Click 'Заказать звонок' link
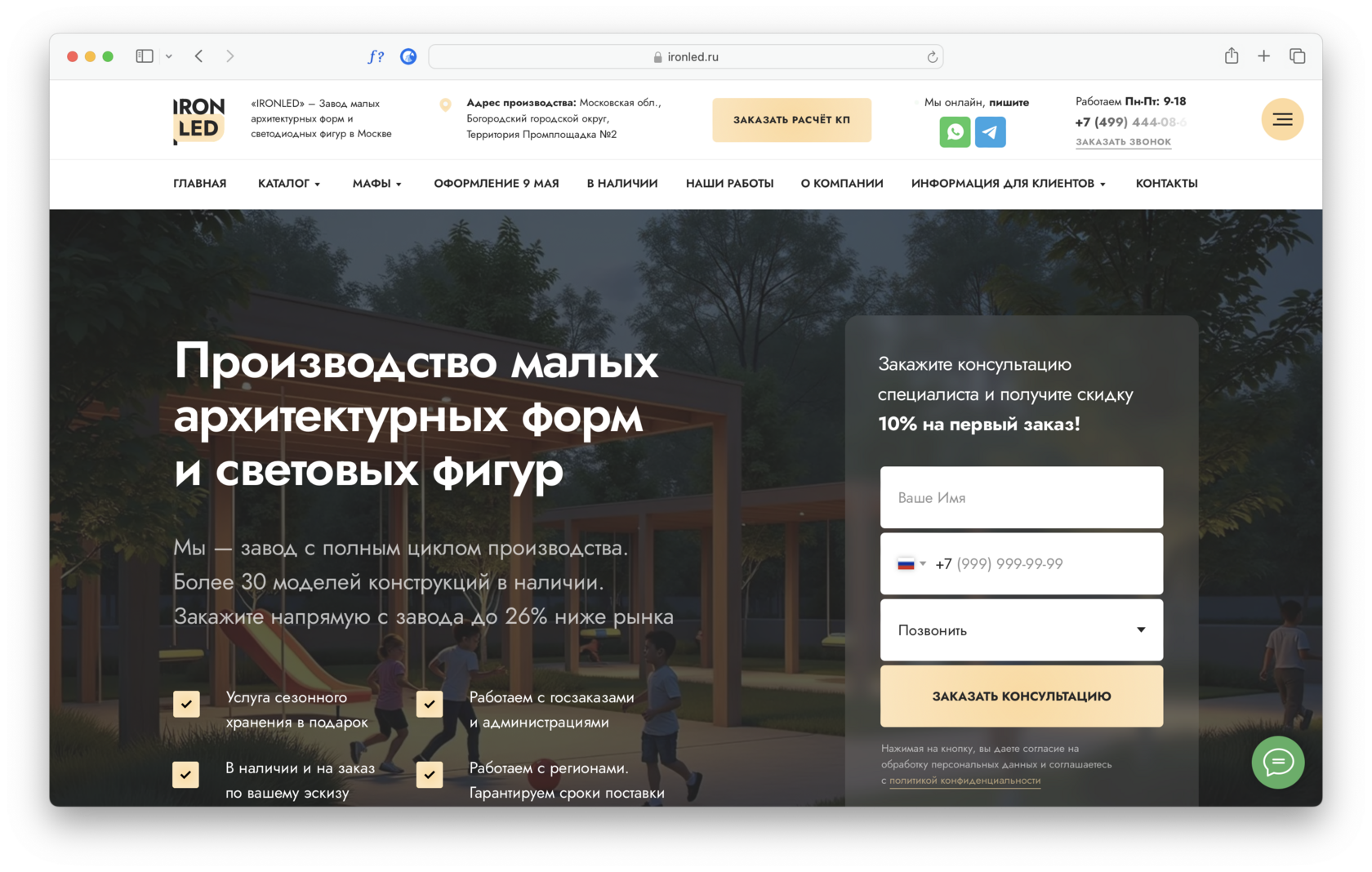 tap(1123, 142)
